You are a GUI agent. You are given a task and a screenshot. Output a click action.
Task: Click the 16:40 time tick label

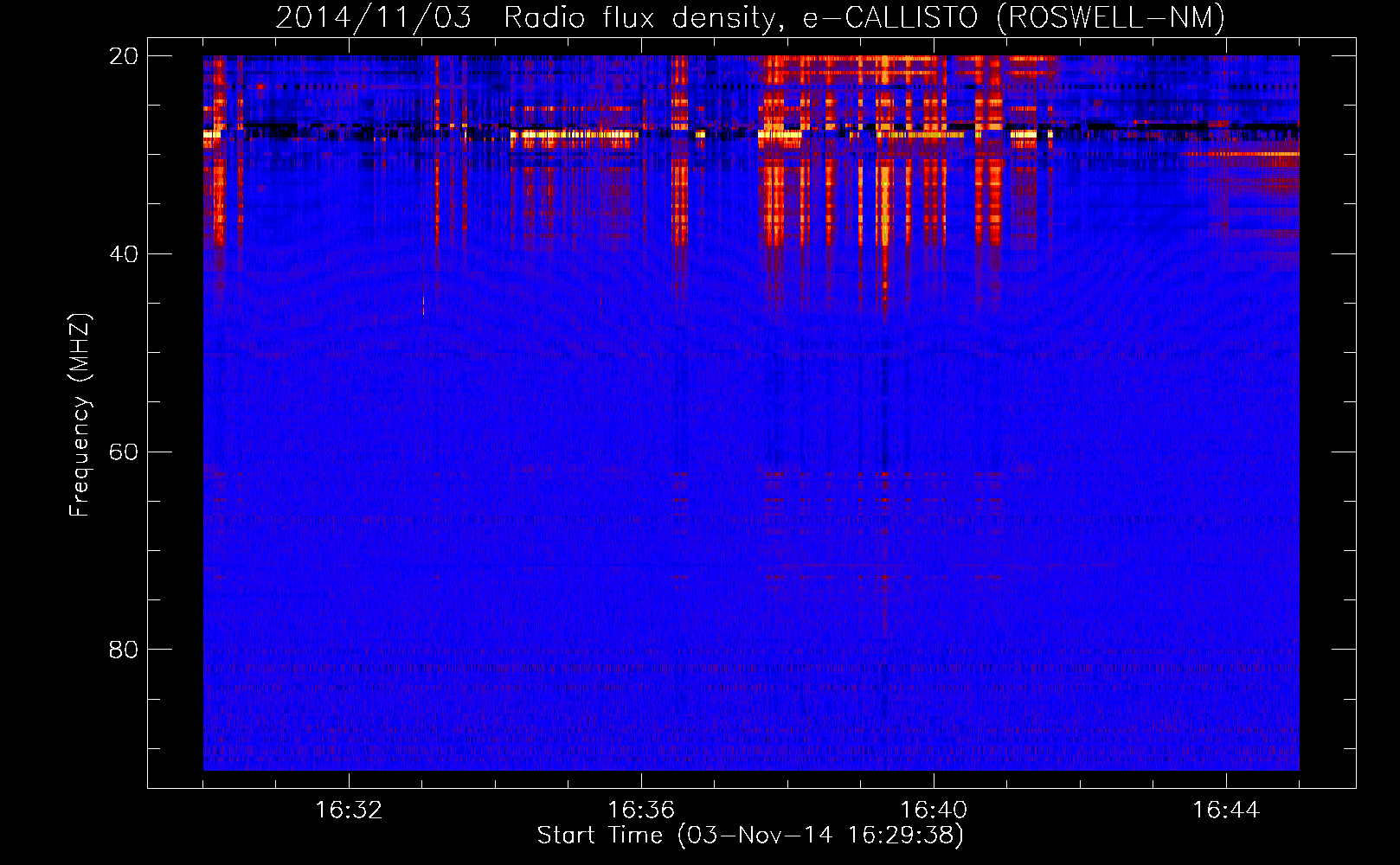click(x=934, y=811)
